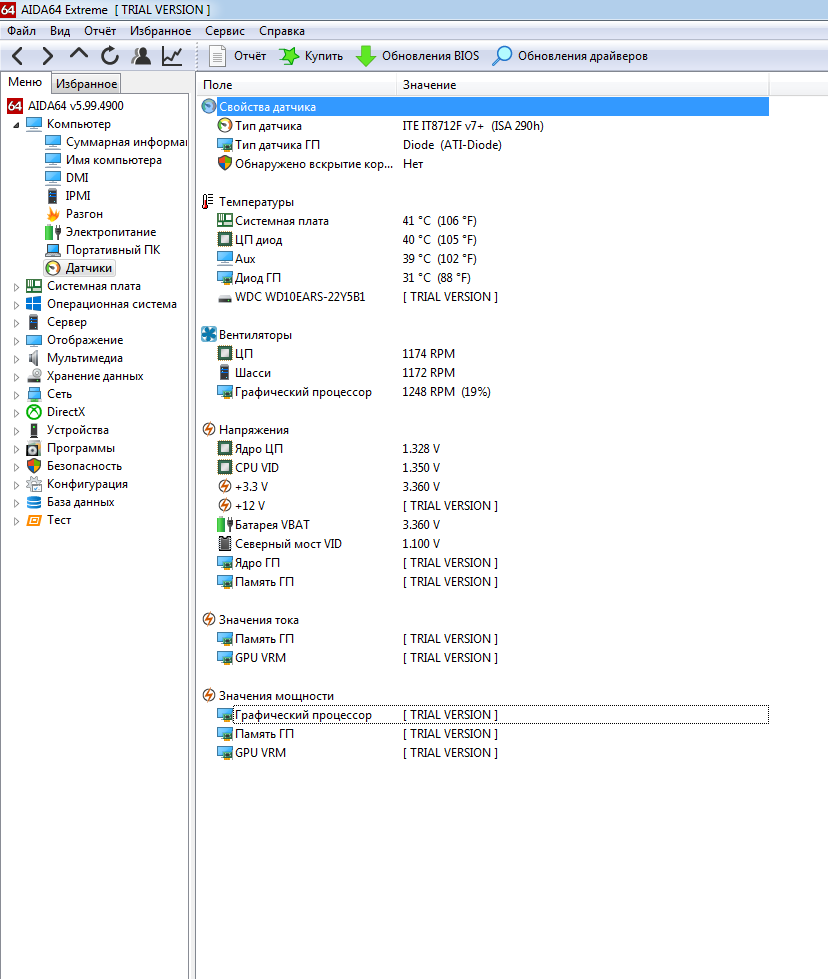This screenshot has width=828, height=979.
Task: Open Обновления BIOS updates
Action: click(417, 56)
